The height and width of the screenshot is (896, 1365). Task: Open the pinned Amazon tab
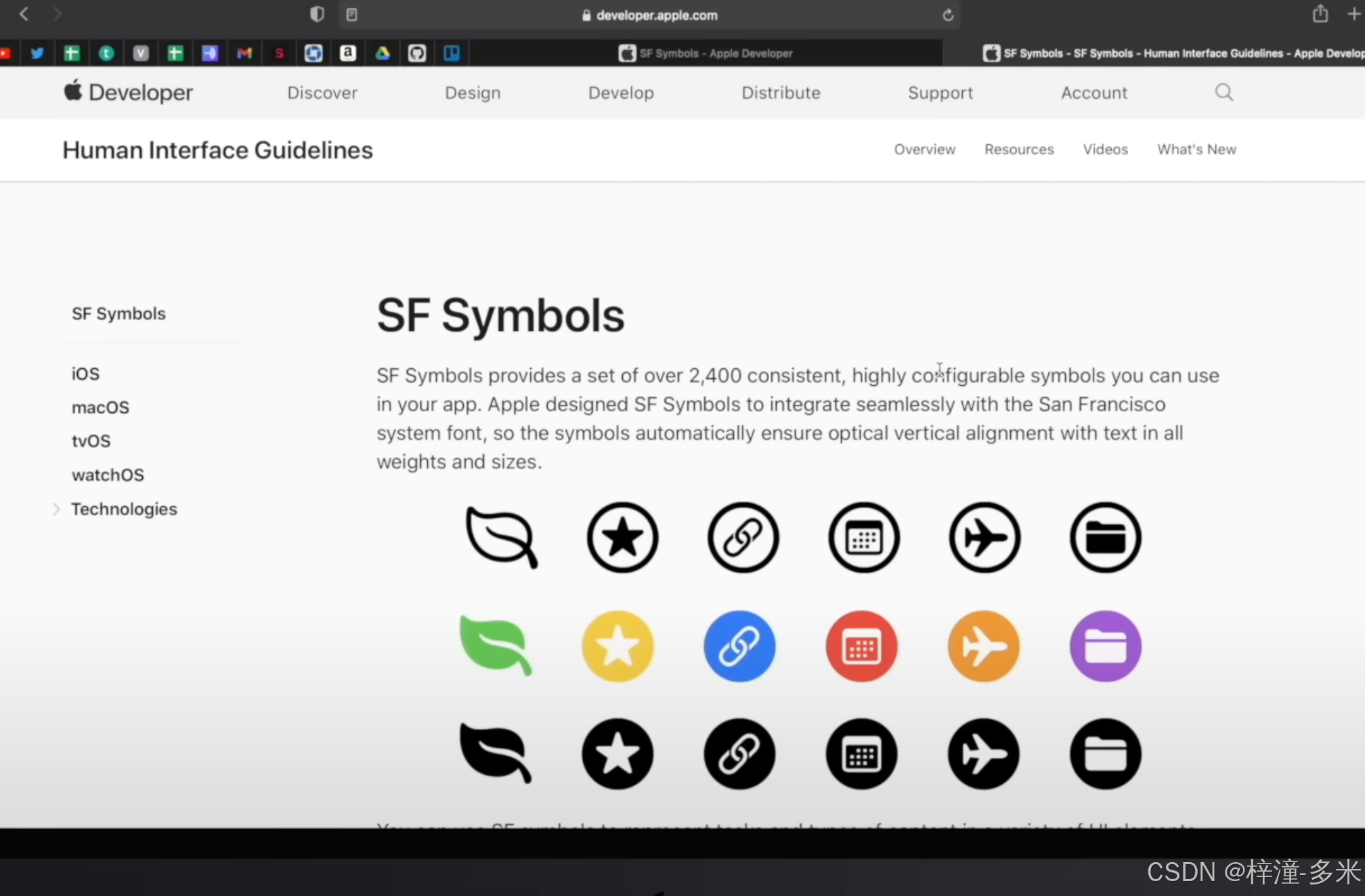coord(348,53)
